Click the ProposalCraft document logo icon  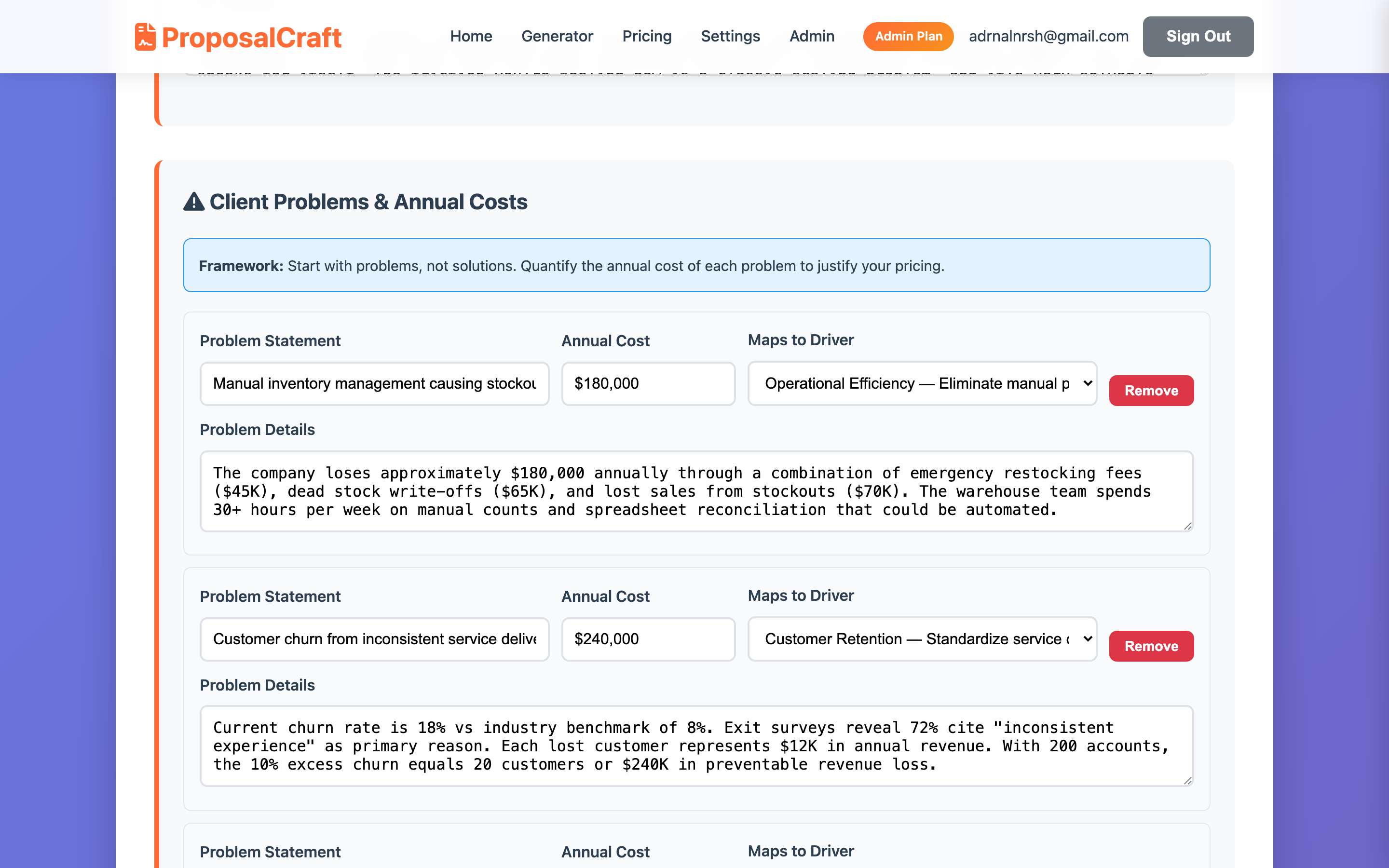145,37
